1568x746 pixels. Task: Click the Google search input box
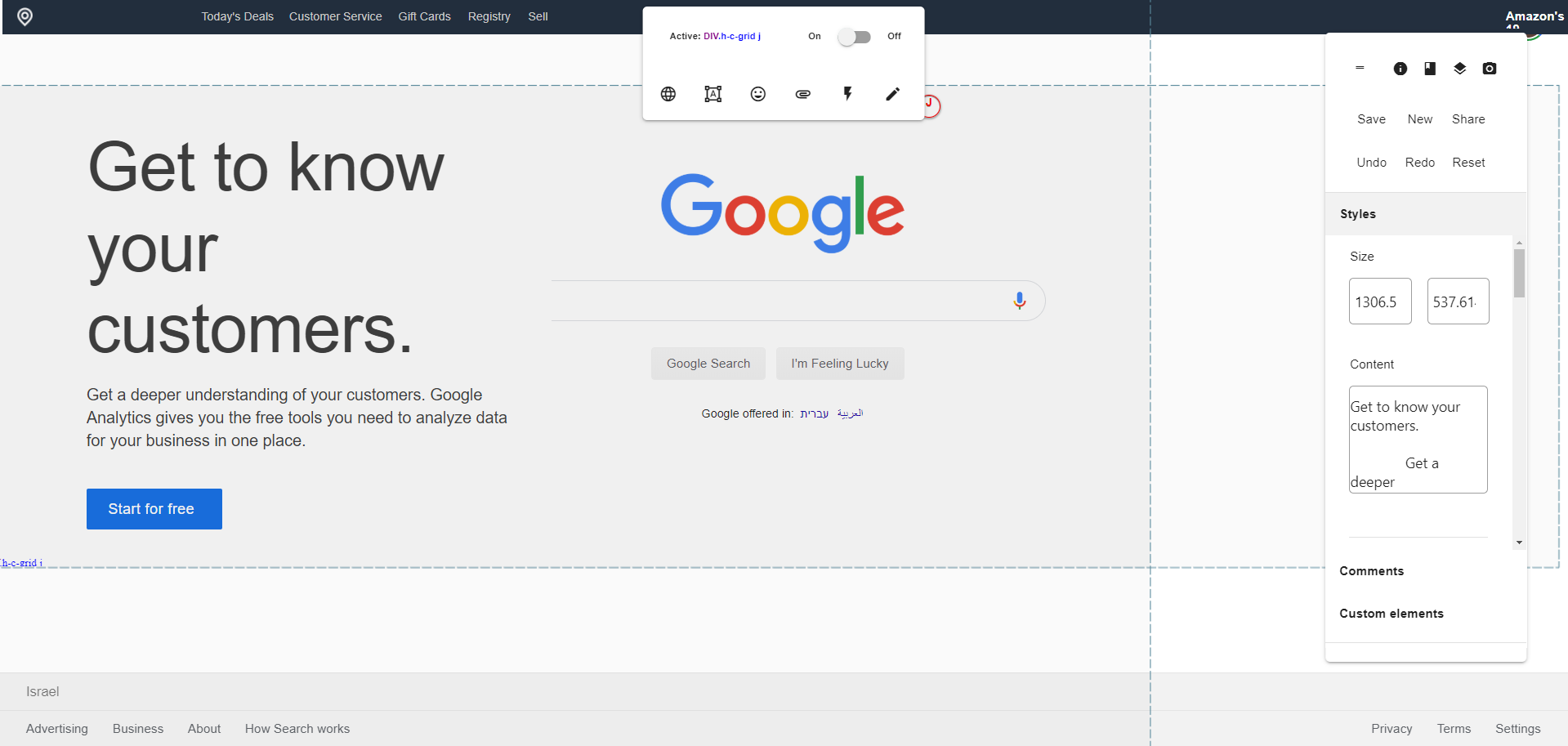(x=798, y=301)
